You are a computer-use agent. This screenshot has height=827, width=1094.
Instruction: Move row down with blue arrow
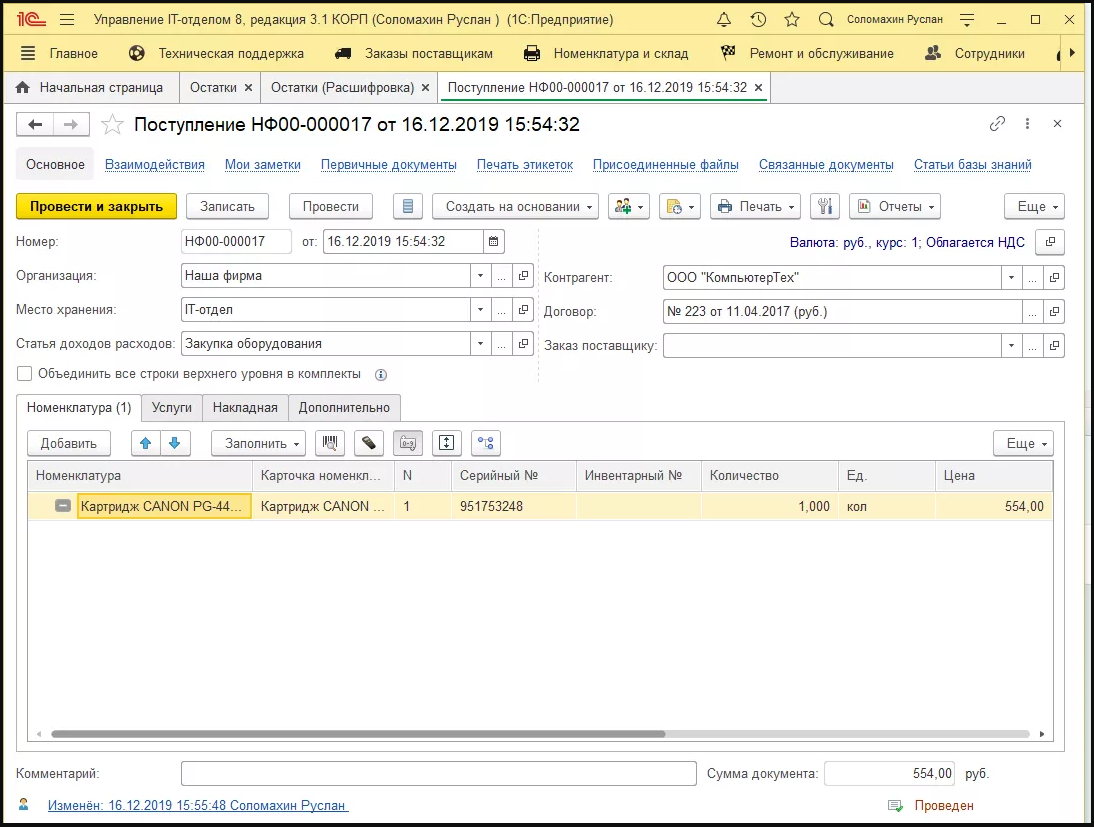pyautogui.click(x=174, y=443)
